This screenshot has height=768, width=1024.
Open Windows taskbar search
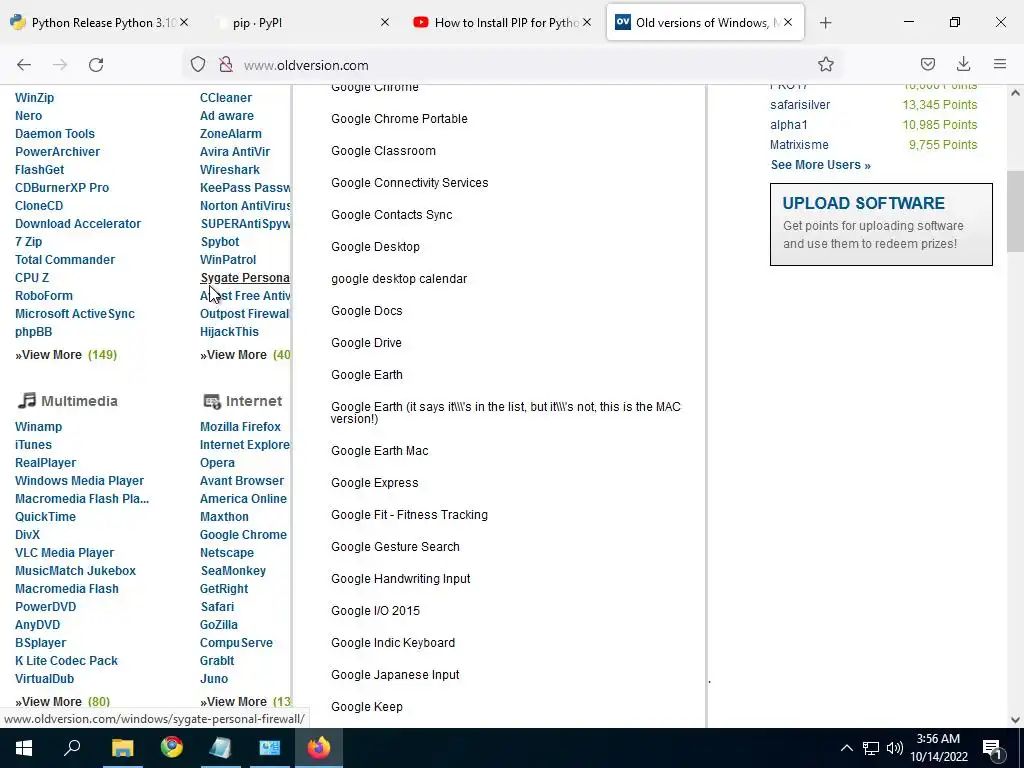coord(72,748)
